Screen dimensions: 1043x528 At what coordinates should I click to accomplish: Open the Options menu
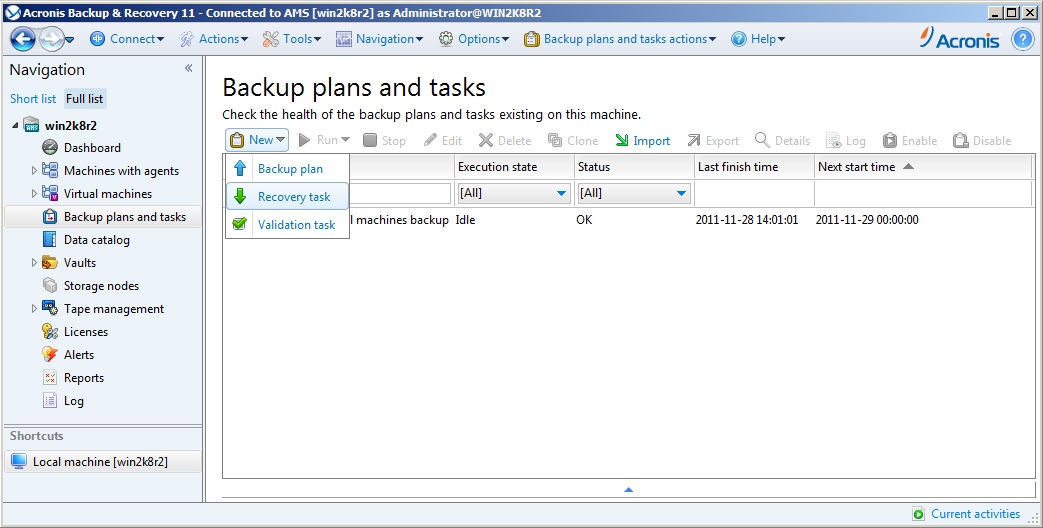tap(474, 39)
